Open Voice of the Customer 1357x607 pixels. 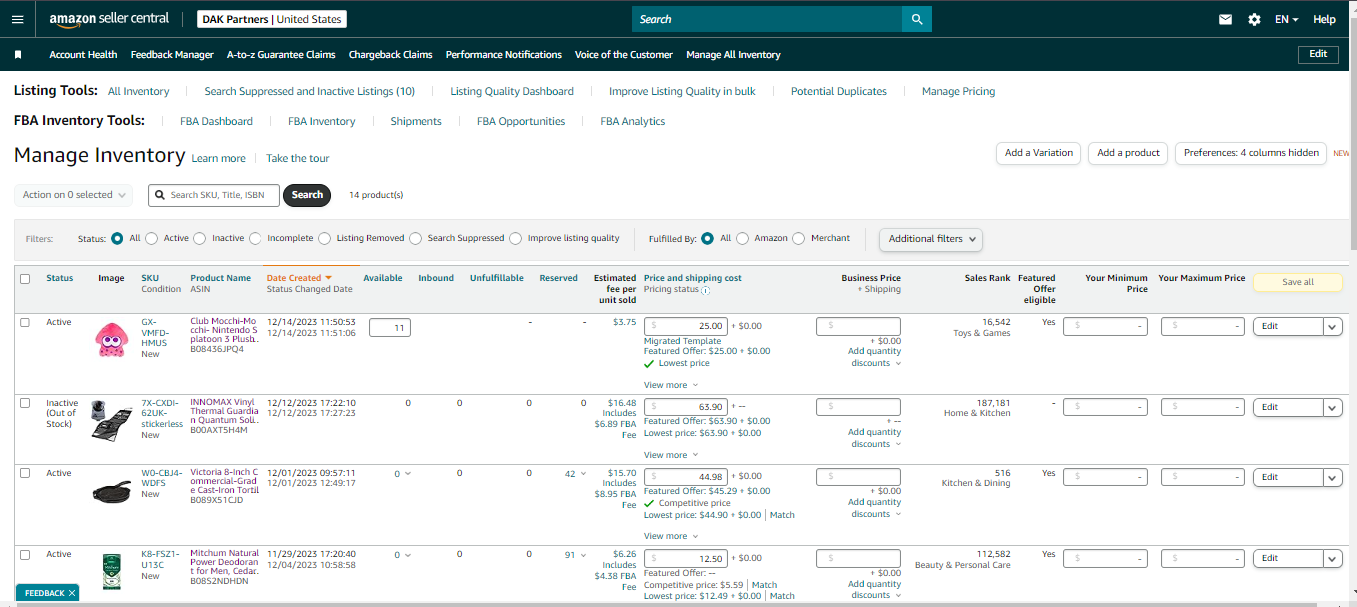(624, 55)
